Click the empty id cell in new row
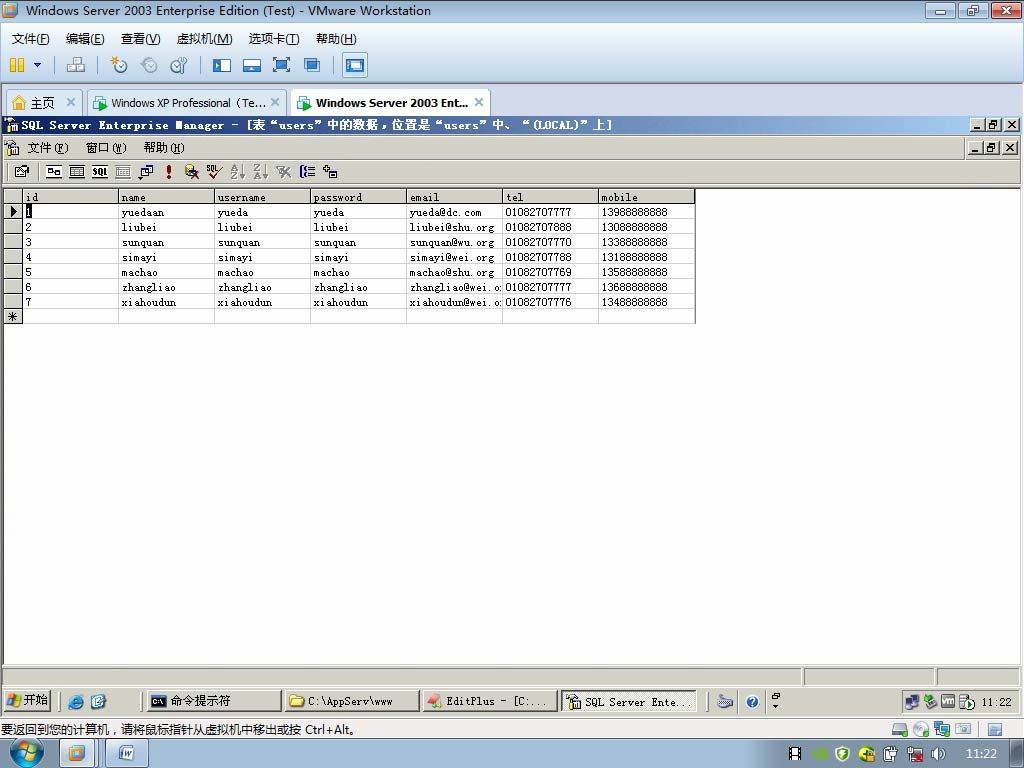This screenshot has width=1024, height=768. tap(71, 317)
